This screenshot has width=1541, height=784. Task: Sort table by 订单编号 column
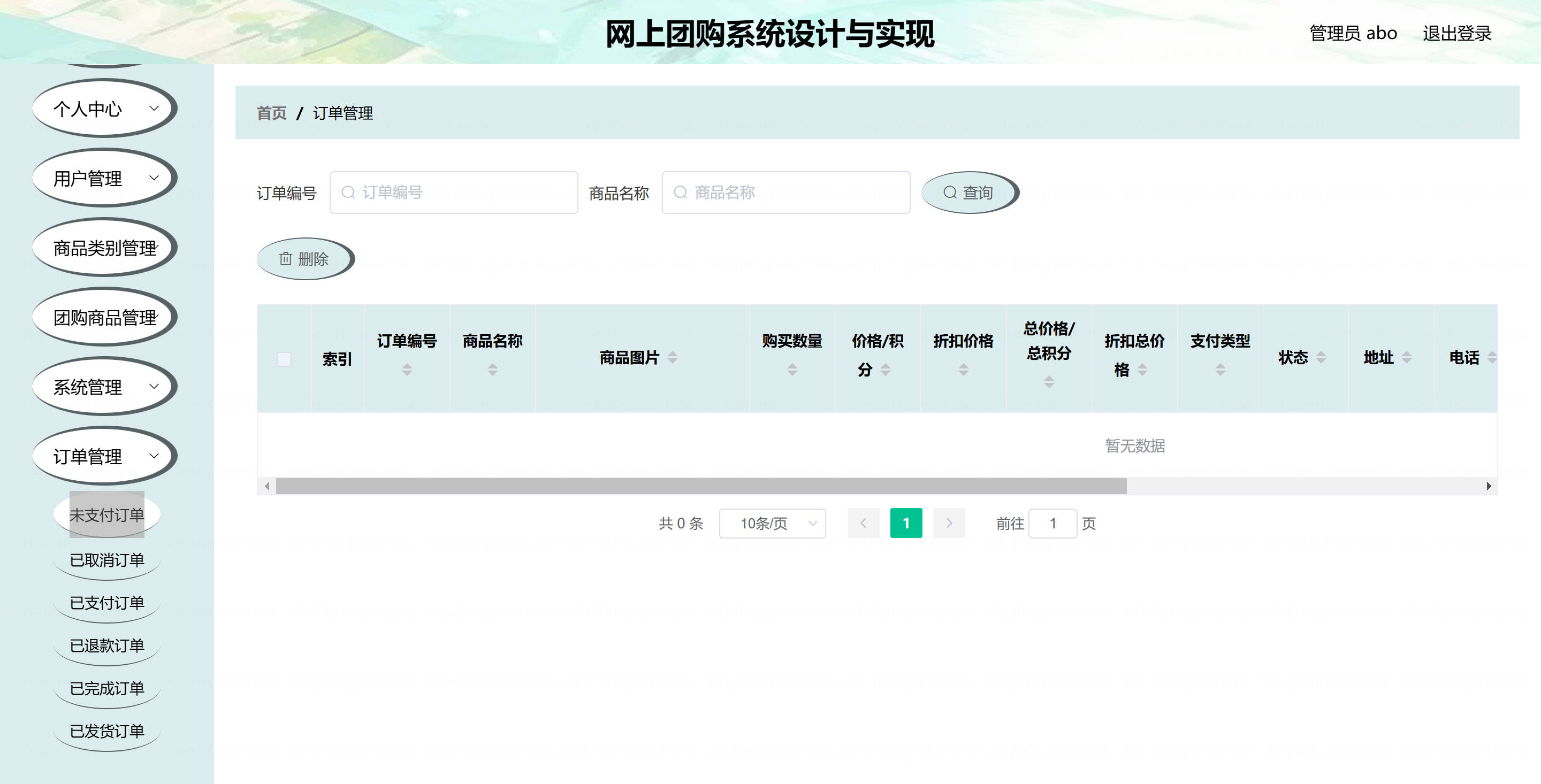tap(407, 370)
